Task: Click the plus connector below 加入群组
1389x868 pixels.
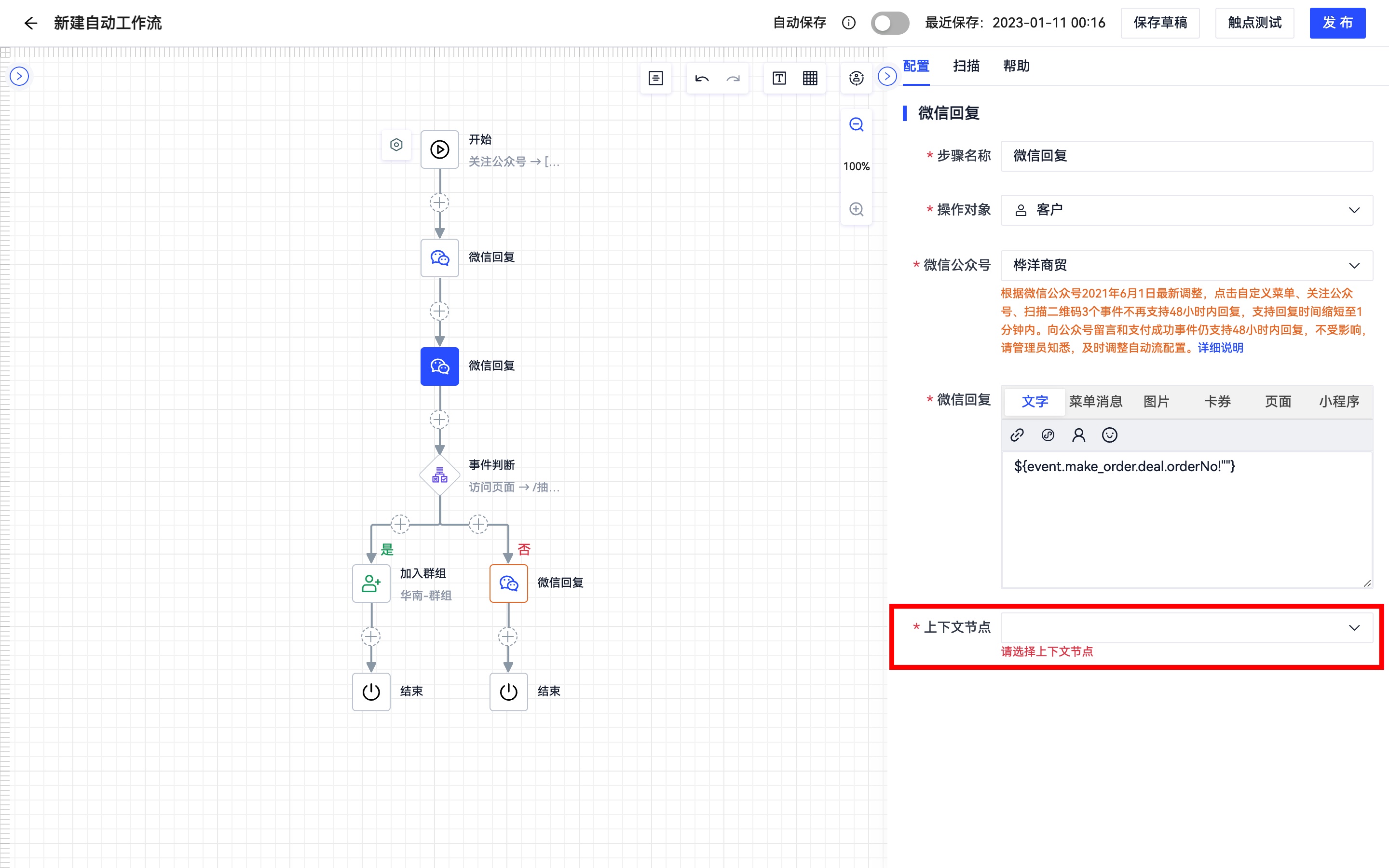Action: pos(371,637)
